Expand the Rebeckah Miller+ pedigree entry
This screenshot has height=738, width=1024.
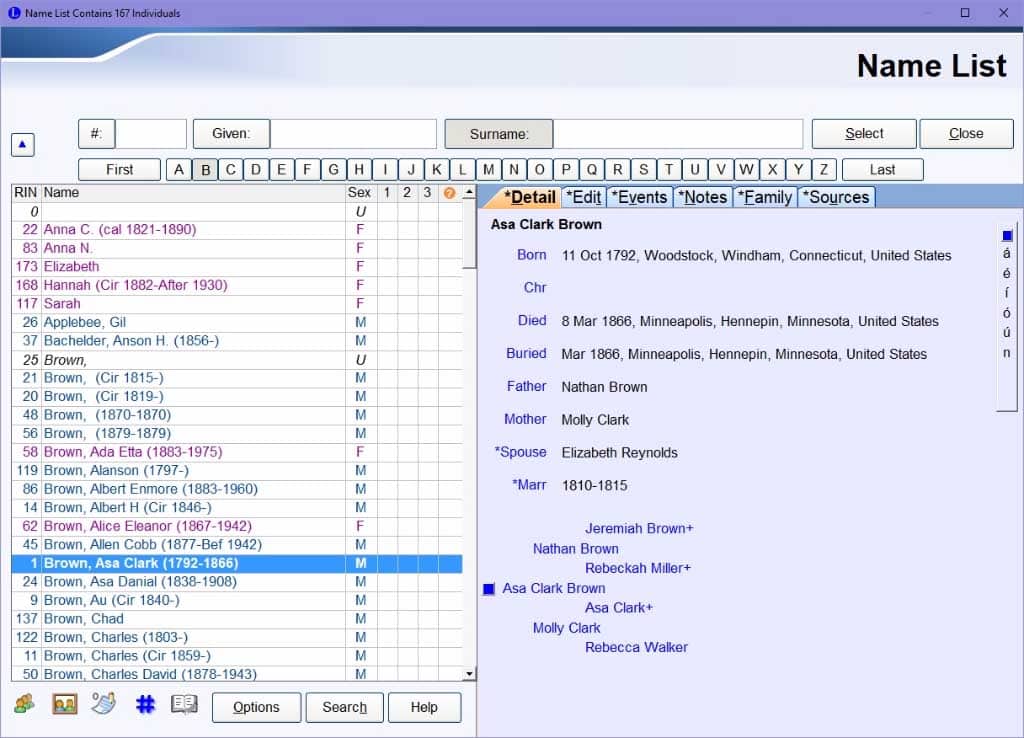pyautogui.click(x=638, y=568)
